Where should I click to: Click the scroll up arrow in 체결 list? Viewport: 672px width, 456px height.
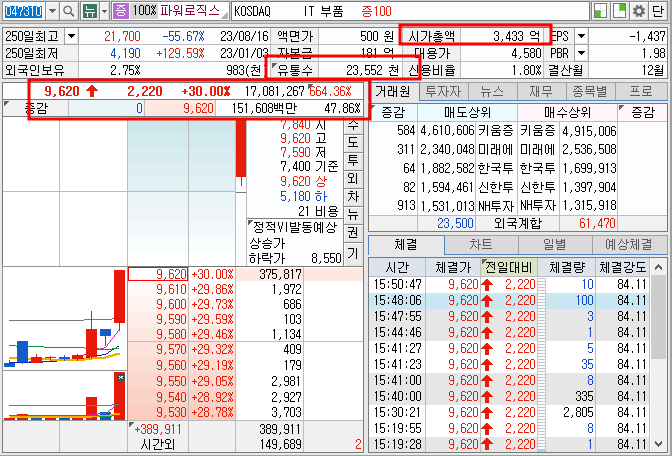click(x=659, y=268)
